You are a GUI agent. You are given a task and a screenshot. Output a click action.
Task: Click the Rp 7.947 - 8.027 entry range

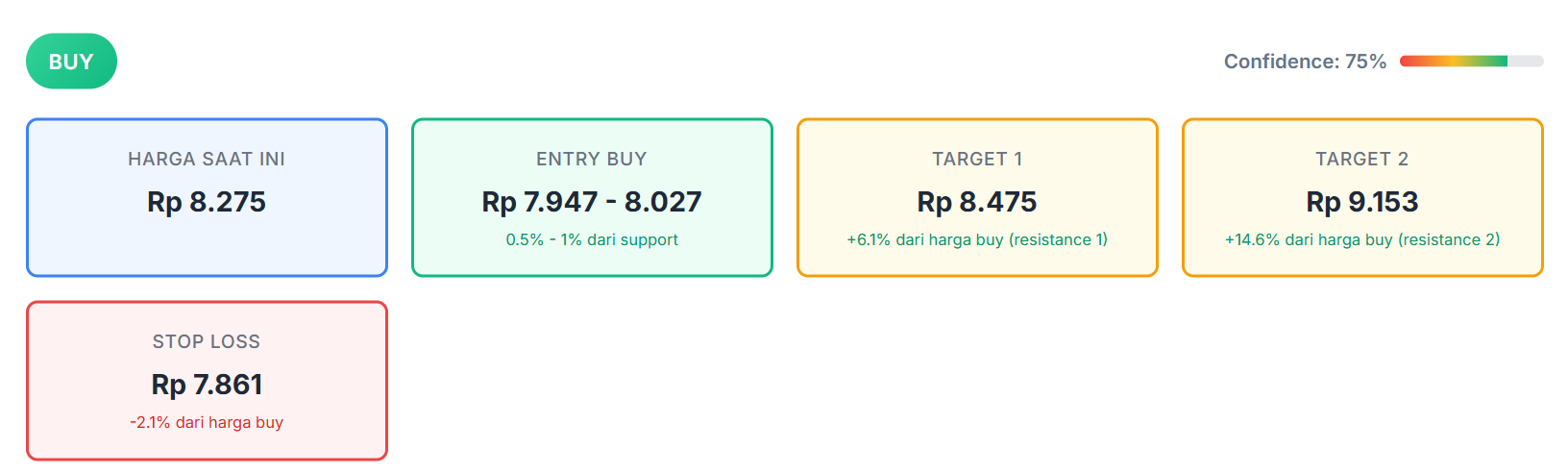pyautogui.click(x=592, y=202)
